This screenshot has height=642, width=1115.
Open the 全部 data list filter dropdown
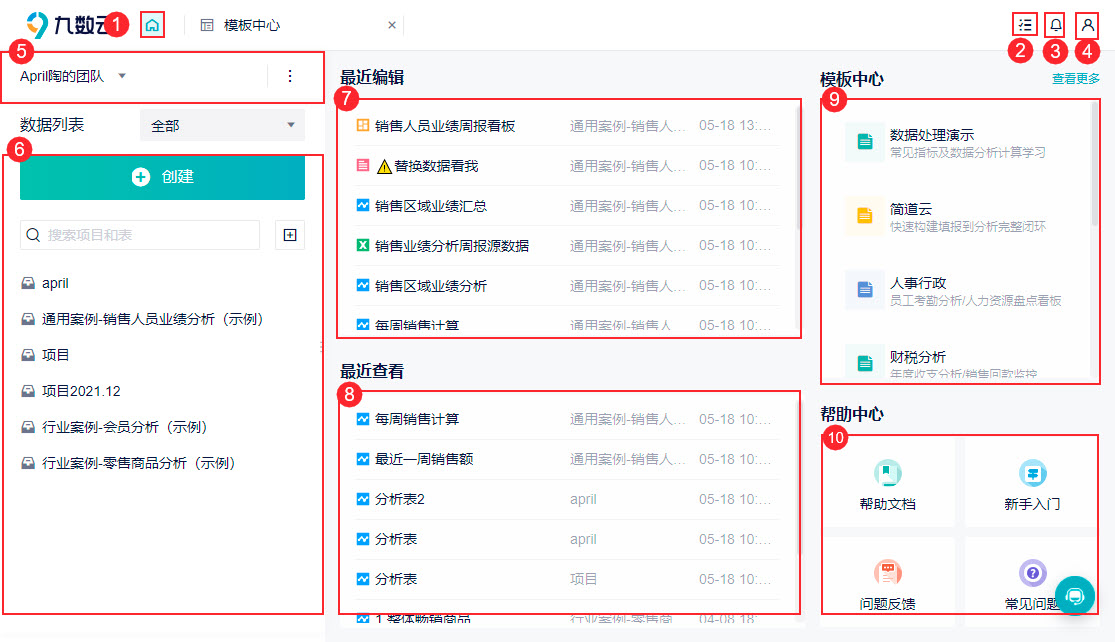click(x=223, y=125)
